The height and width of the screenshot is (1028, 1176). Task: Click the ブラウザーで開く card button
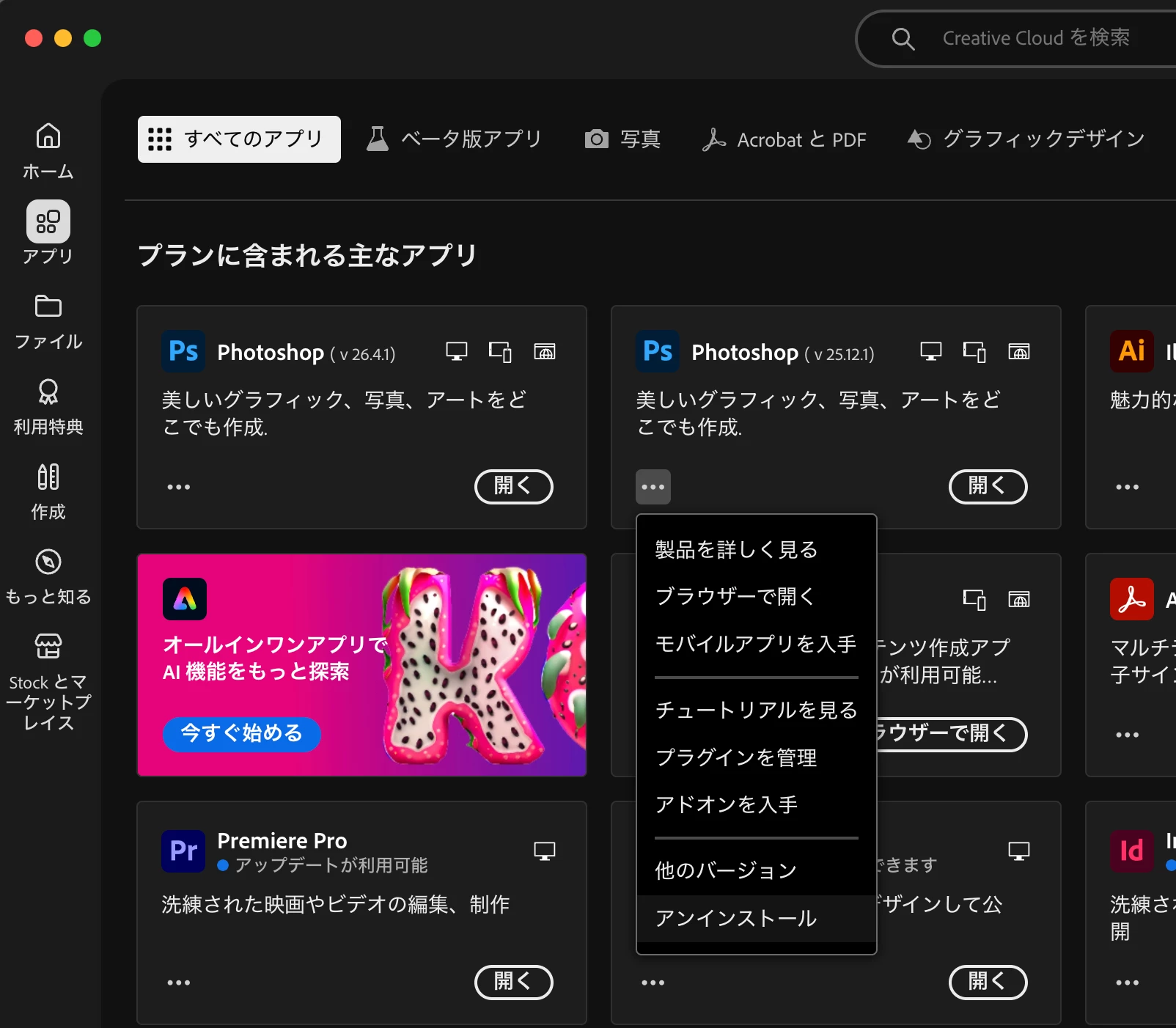coord(952,734)
